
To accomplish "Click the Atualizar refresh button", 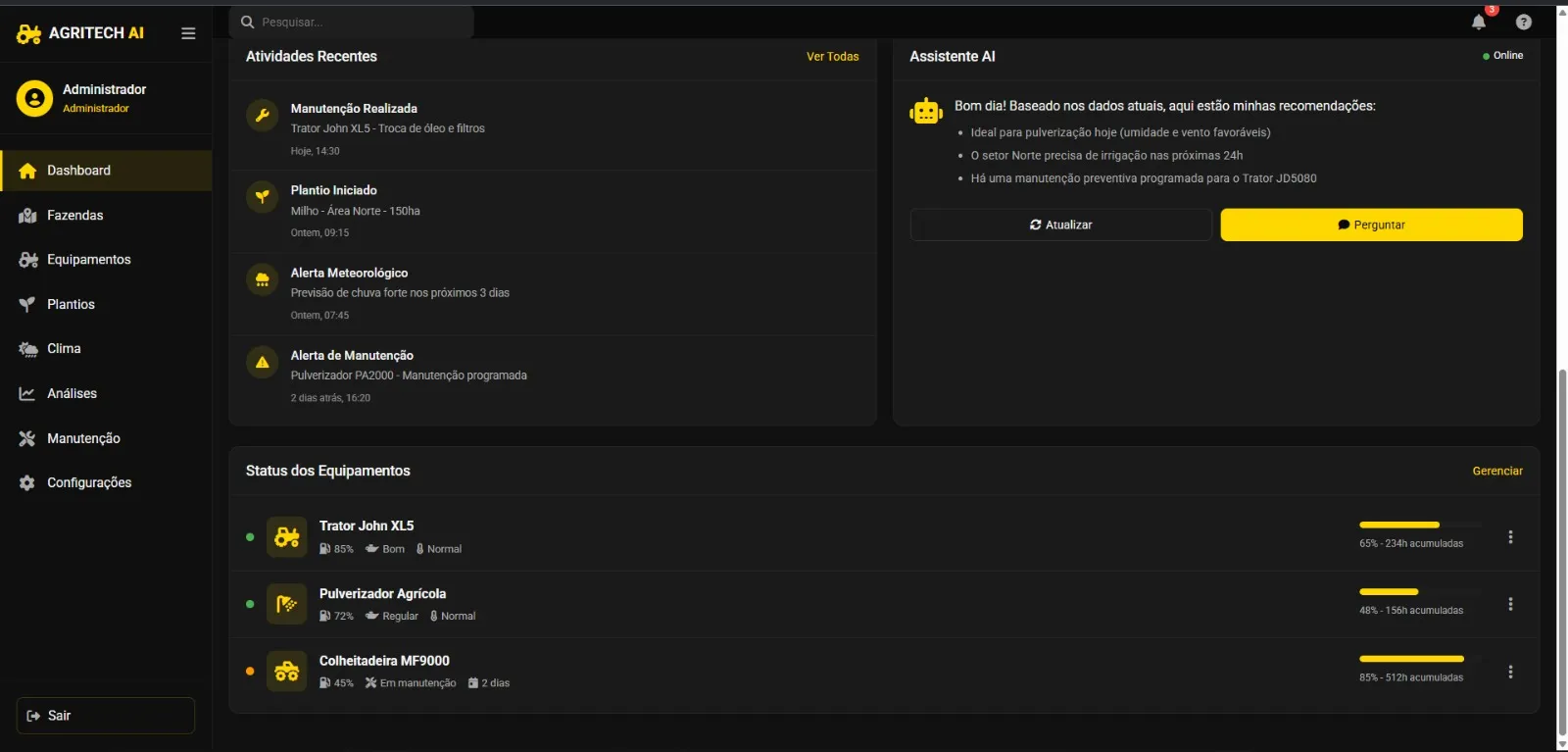I will click(x=1060, y=225).
